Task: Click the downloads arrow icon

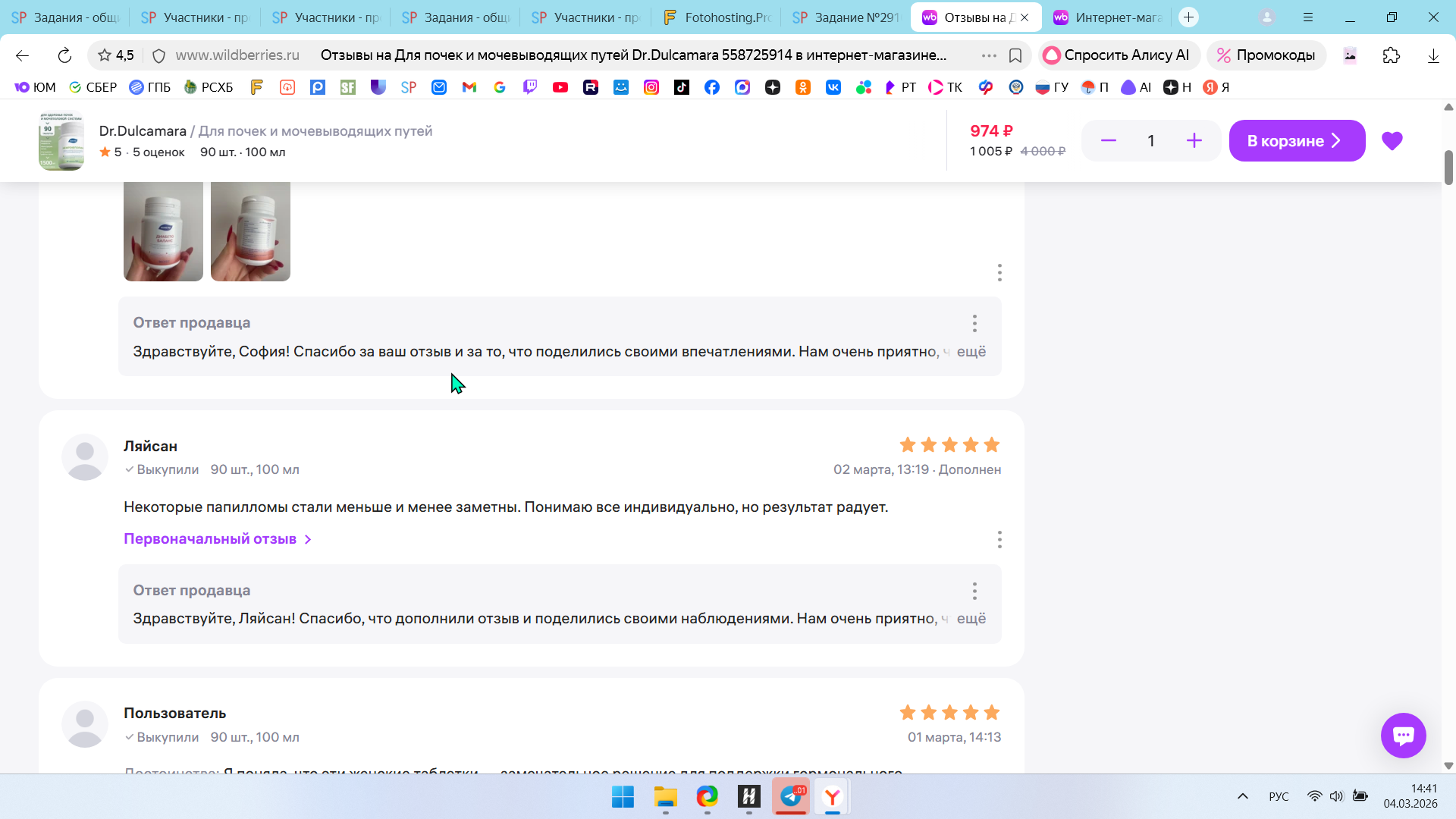Action: 1432,55
